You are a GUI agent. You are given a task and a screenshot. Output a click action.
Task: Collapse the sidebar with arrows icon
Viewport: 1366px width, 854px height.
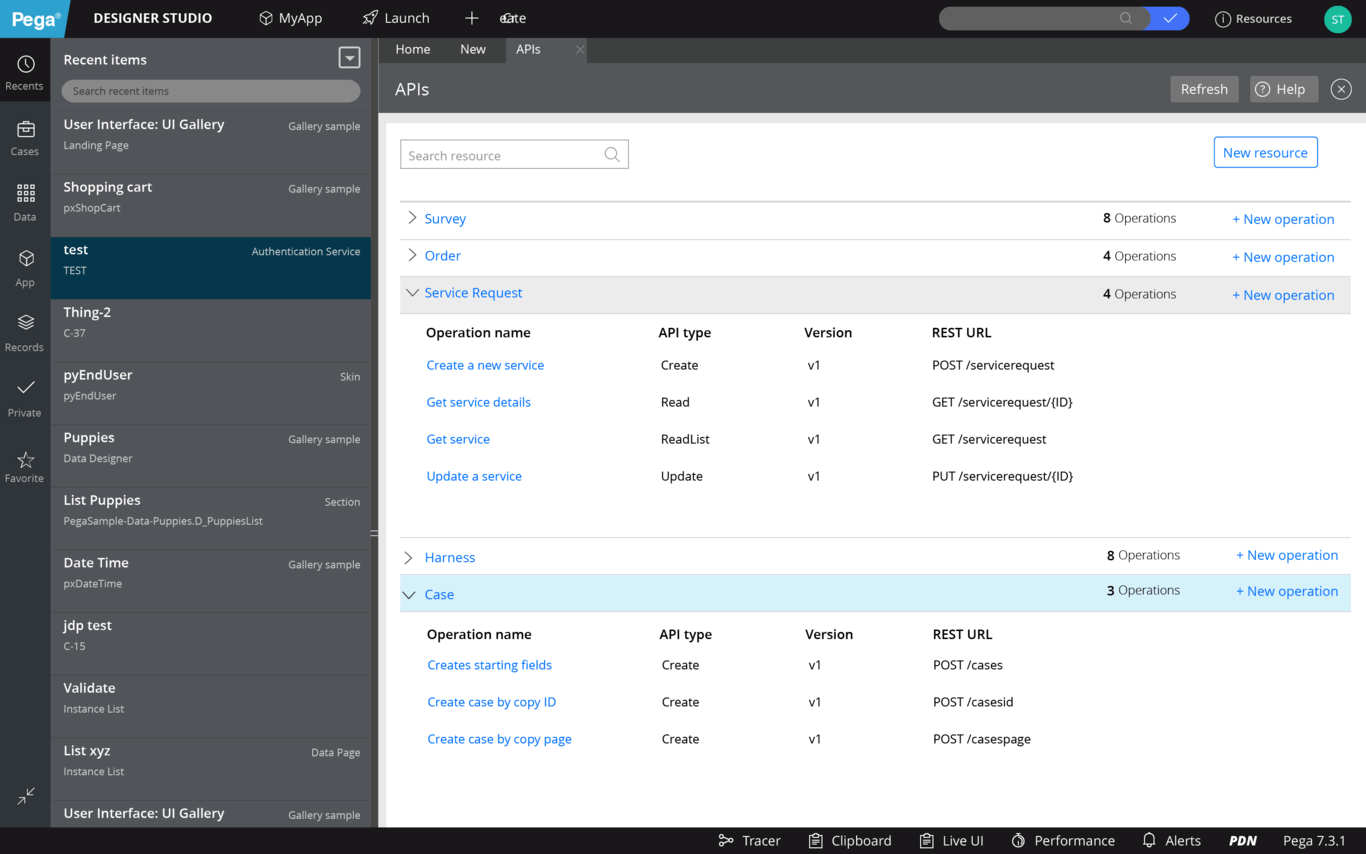26,796
